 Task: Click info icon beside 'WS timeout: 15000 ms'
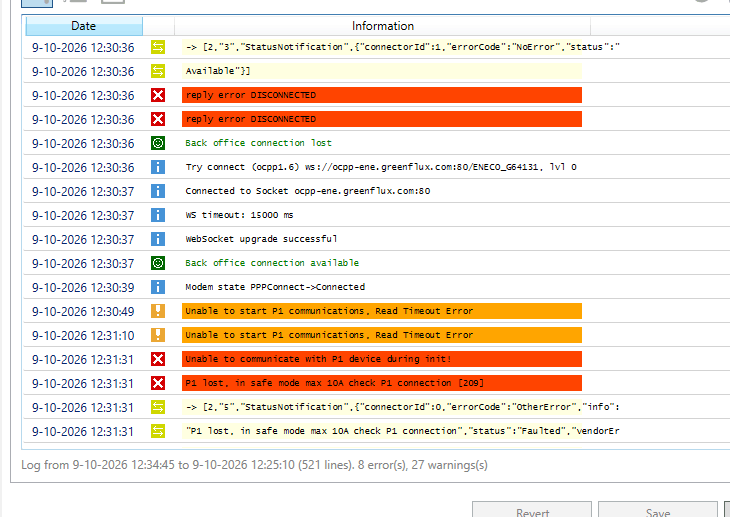point(158,215)
